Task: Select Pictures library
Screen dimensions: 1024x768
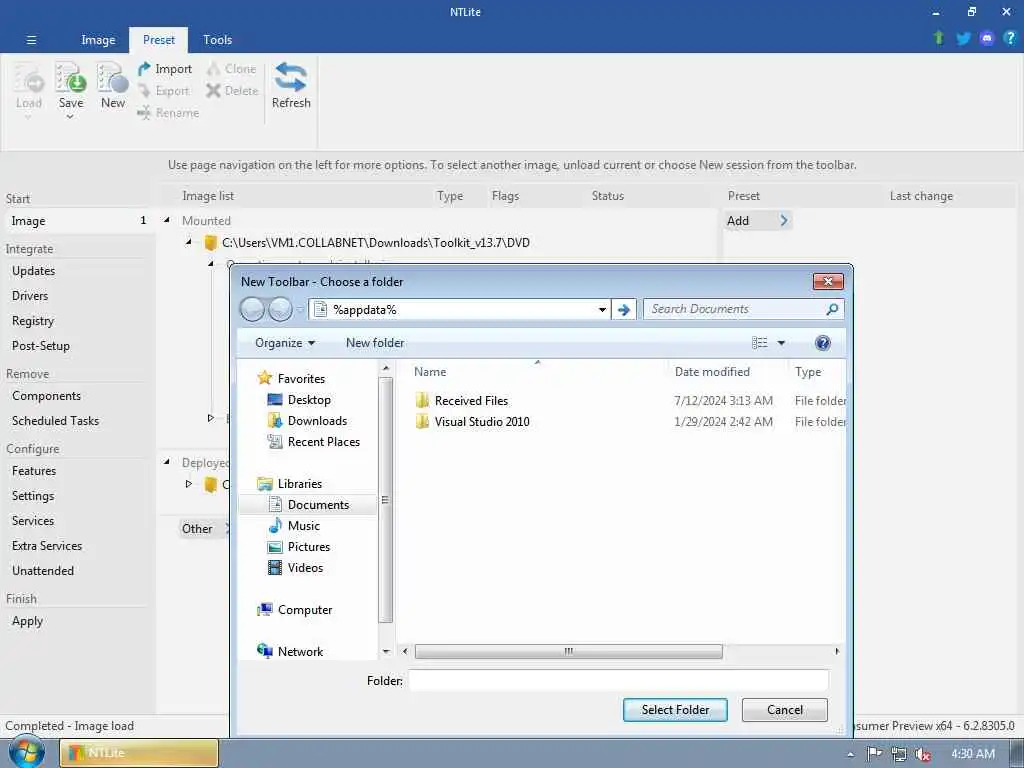Action: click(x=308, y=547)
